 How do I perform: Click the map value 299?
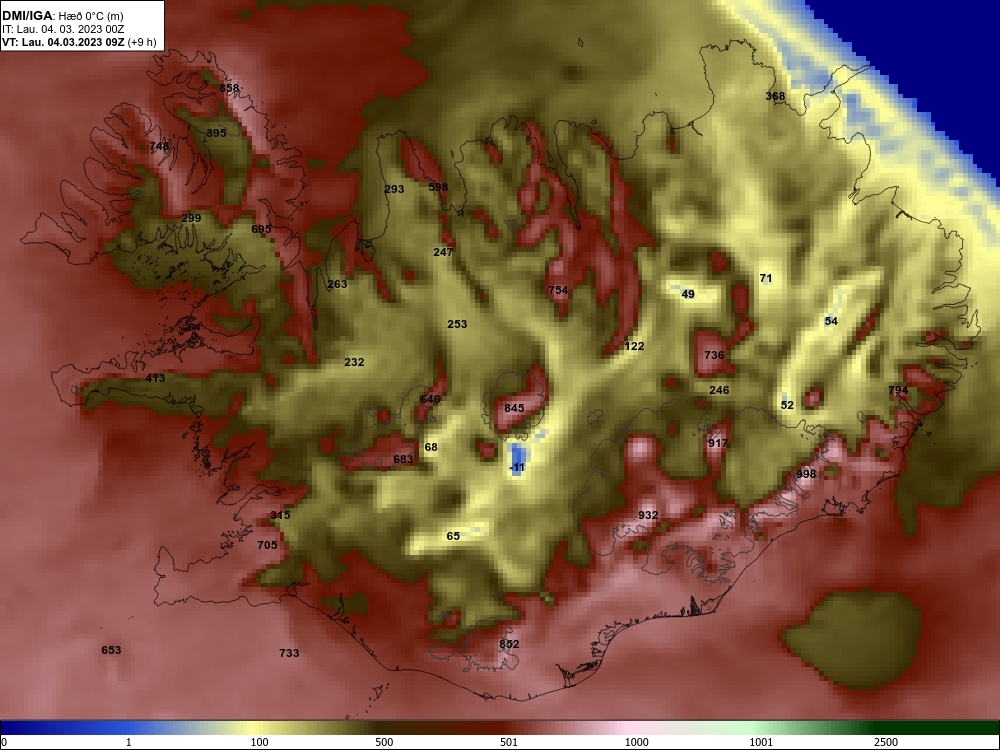(x=191, y=217)
